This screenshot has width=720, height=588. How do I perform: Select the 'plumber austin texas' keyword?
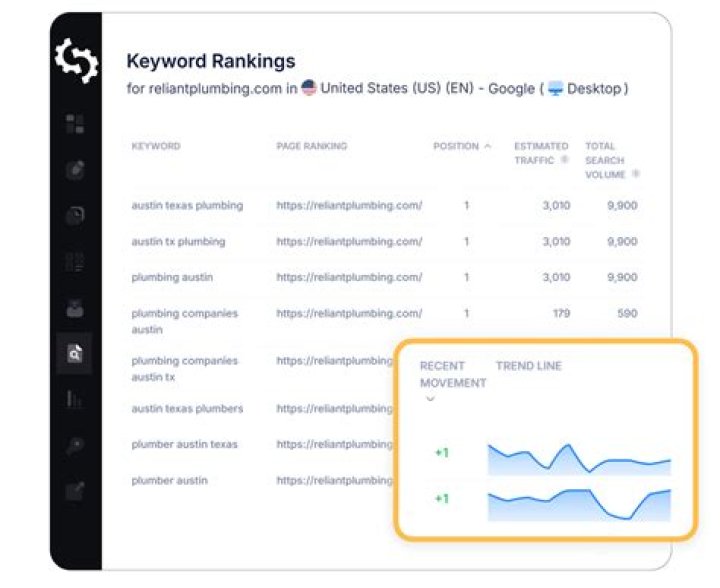click(x=184, y=444)
